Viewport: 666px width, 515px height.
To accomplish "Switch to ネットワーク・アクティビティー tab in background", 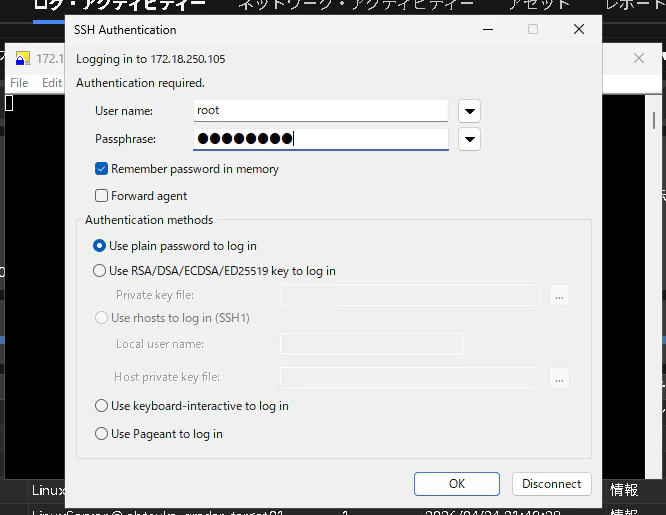I will pyautogui.click(x=356, y=4).
